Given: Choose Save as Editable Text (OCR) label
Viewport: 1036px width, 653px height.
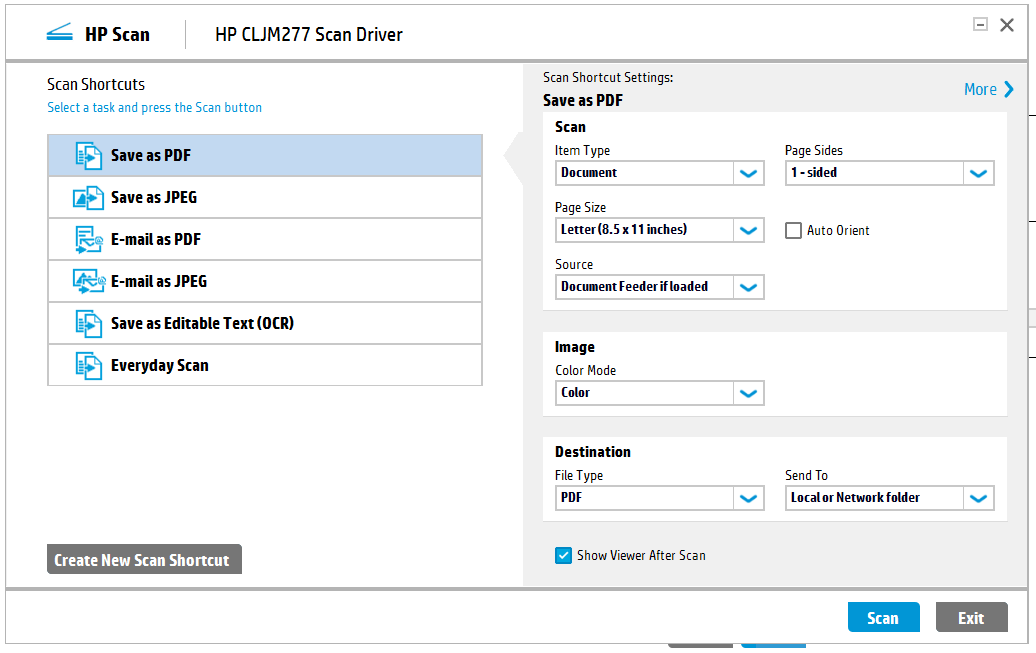Looking at the screenshot, I should tap(202, 324).
